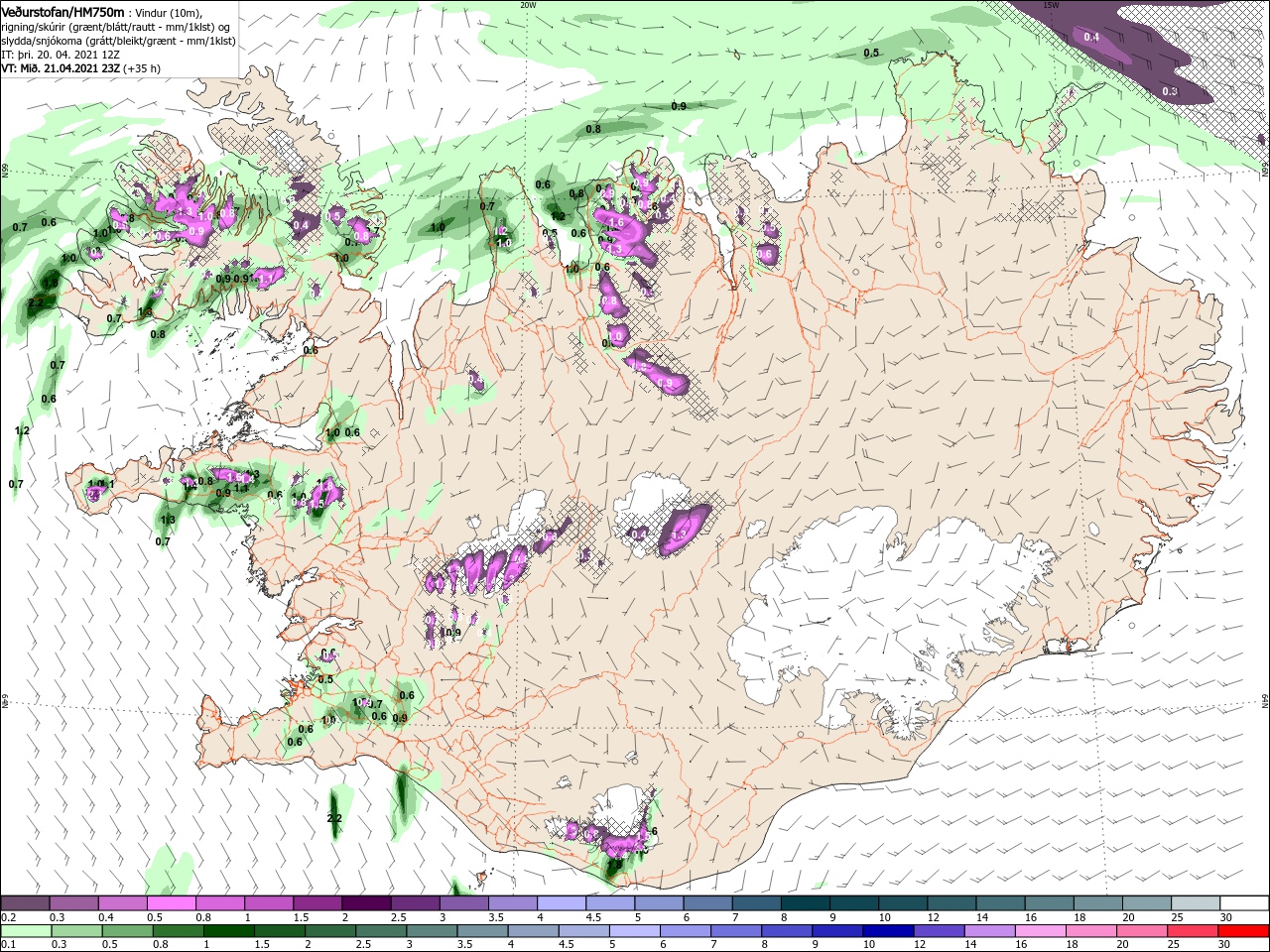
Task: Pick the hot pink 20 swatch in the lower rain scale
Action: pos(1143,931)
